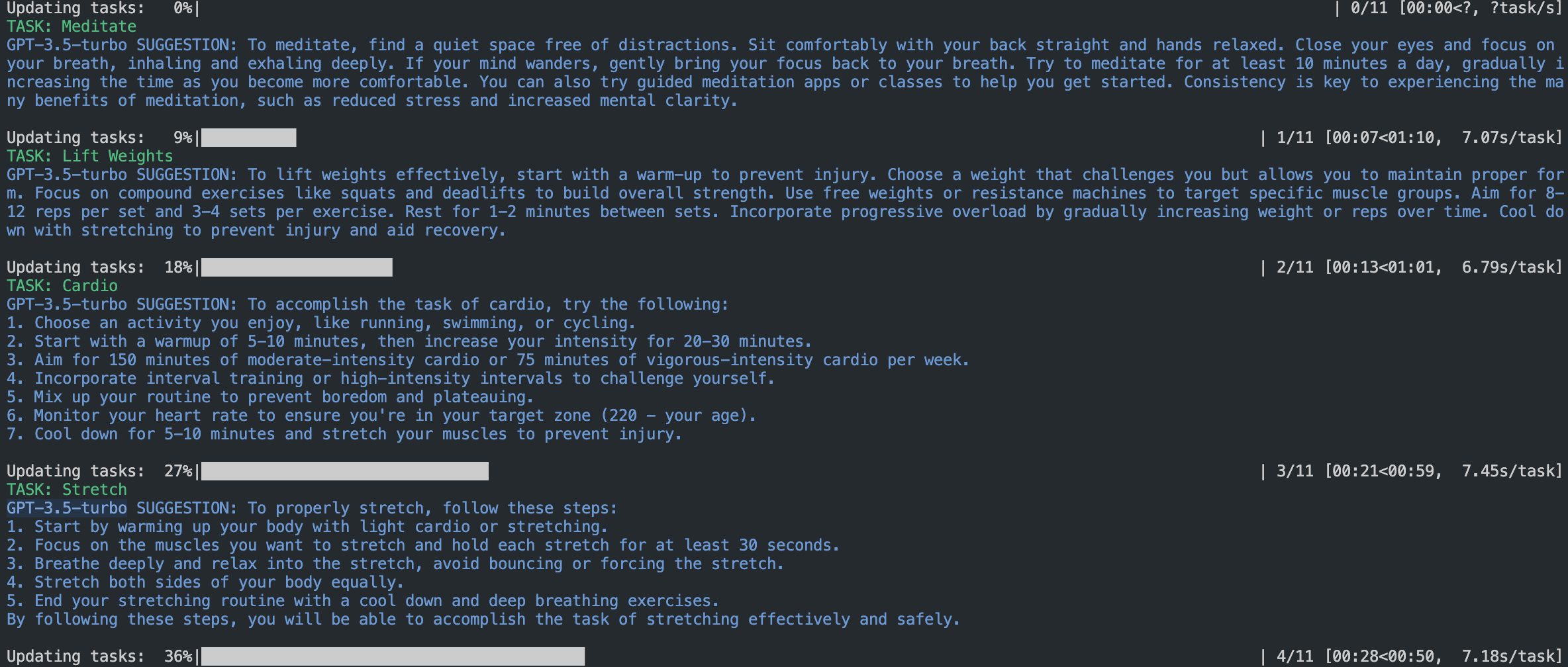
Task: Select the "TASK: Cardio" label
Action: coord(62,286)
